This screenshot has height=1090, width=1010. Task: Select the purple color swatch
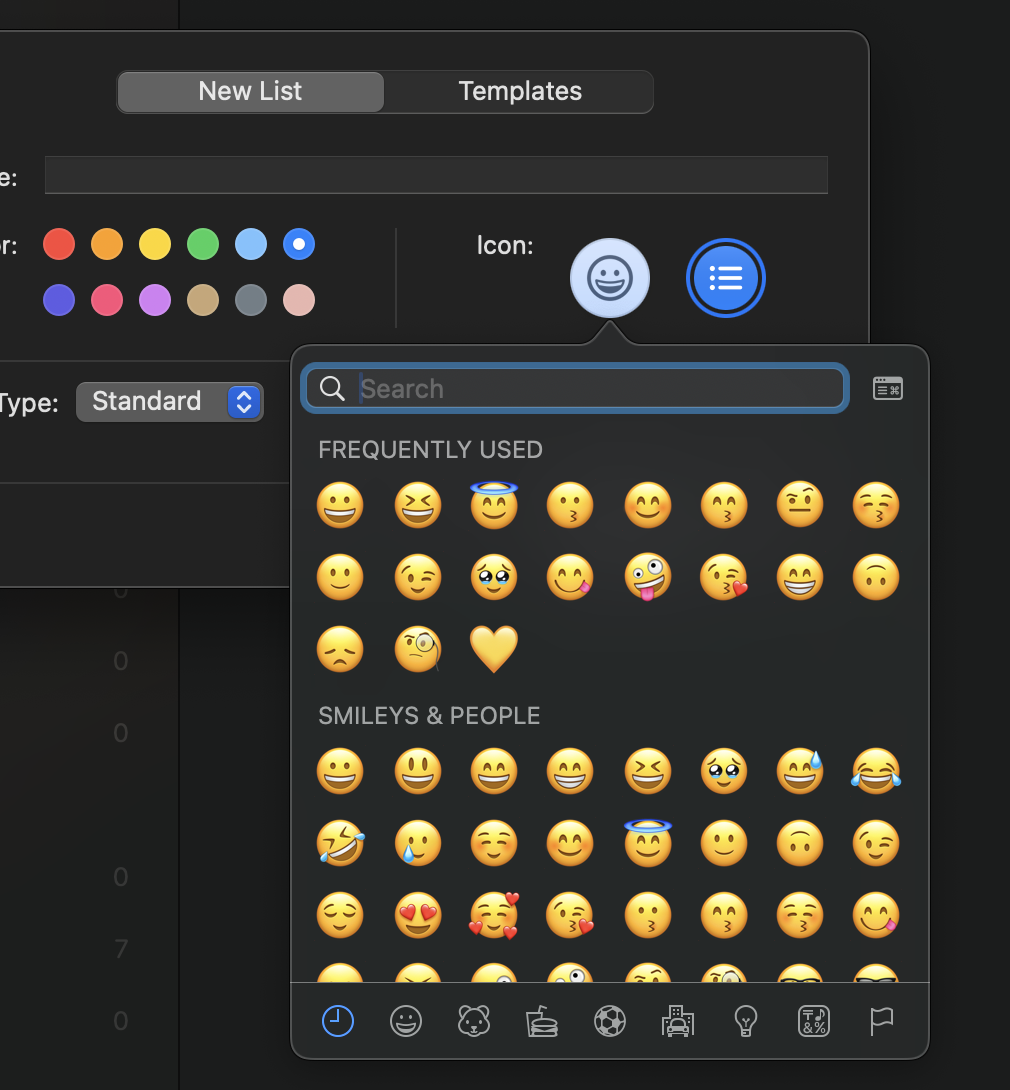(155, 300)
